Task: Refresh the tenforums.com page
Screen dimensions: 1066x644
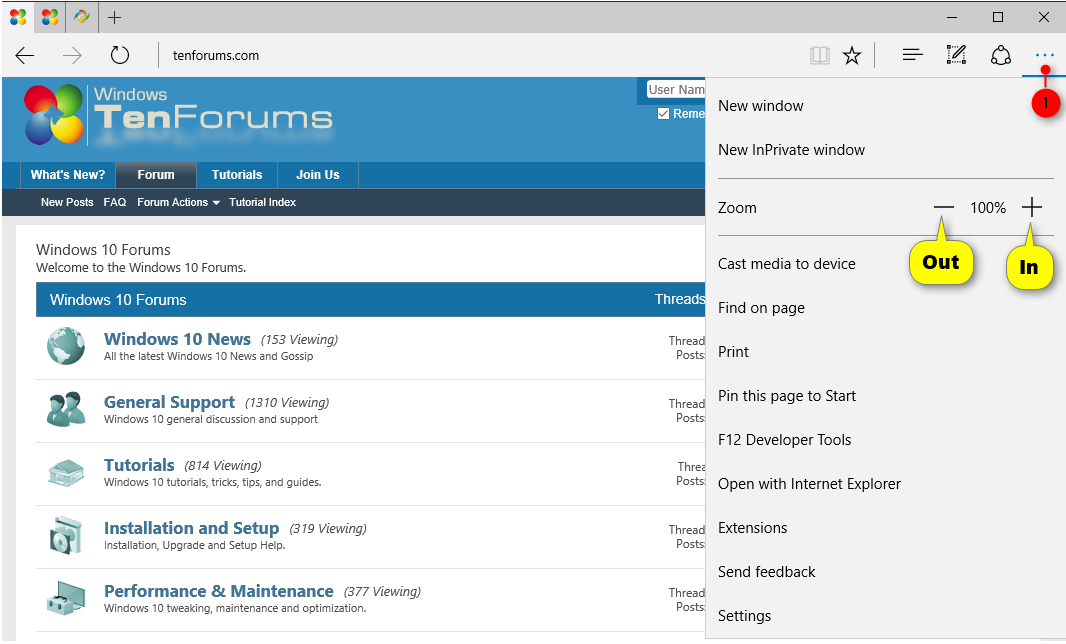Action: pyautogui.click(x=120, y=55)
